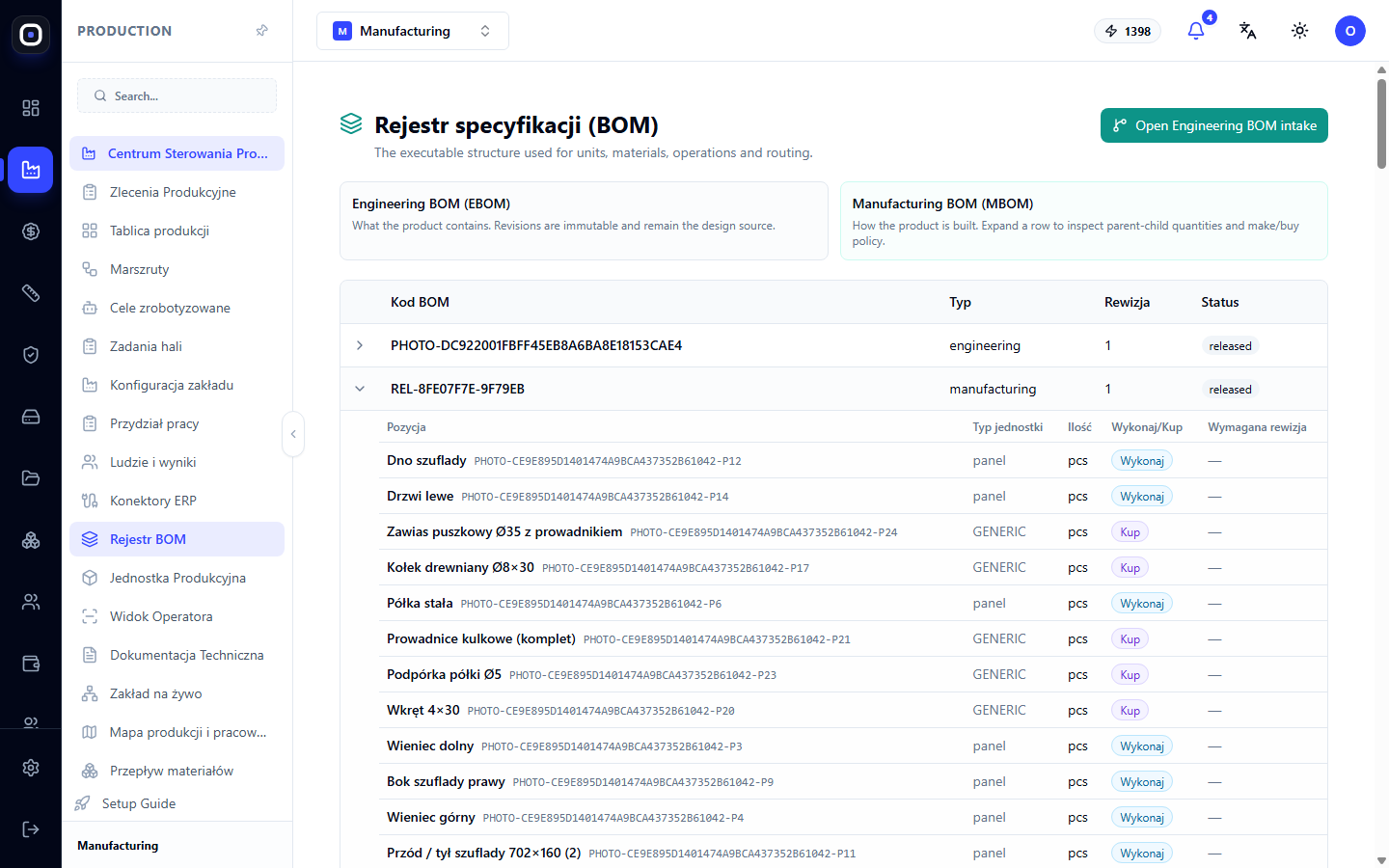1389x868 pixels.
Task: Open the dashboard grid icon in rail
Action: coord(31,108)
